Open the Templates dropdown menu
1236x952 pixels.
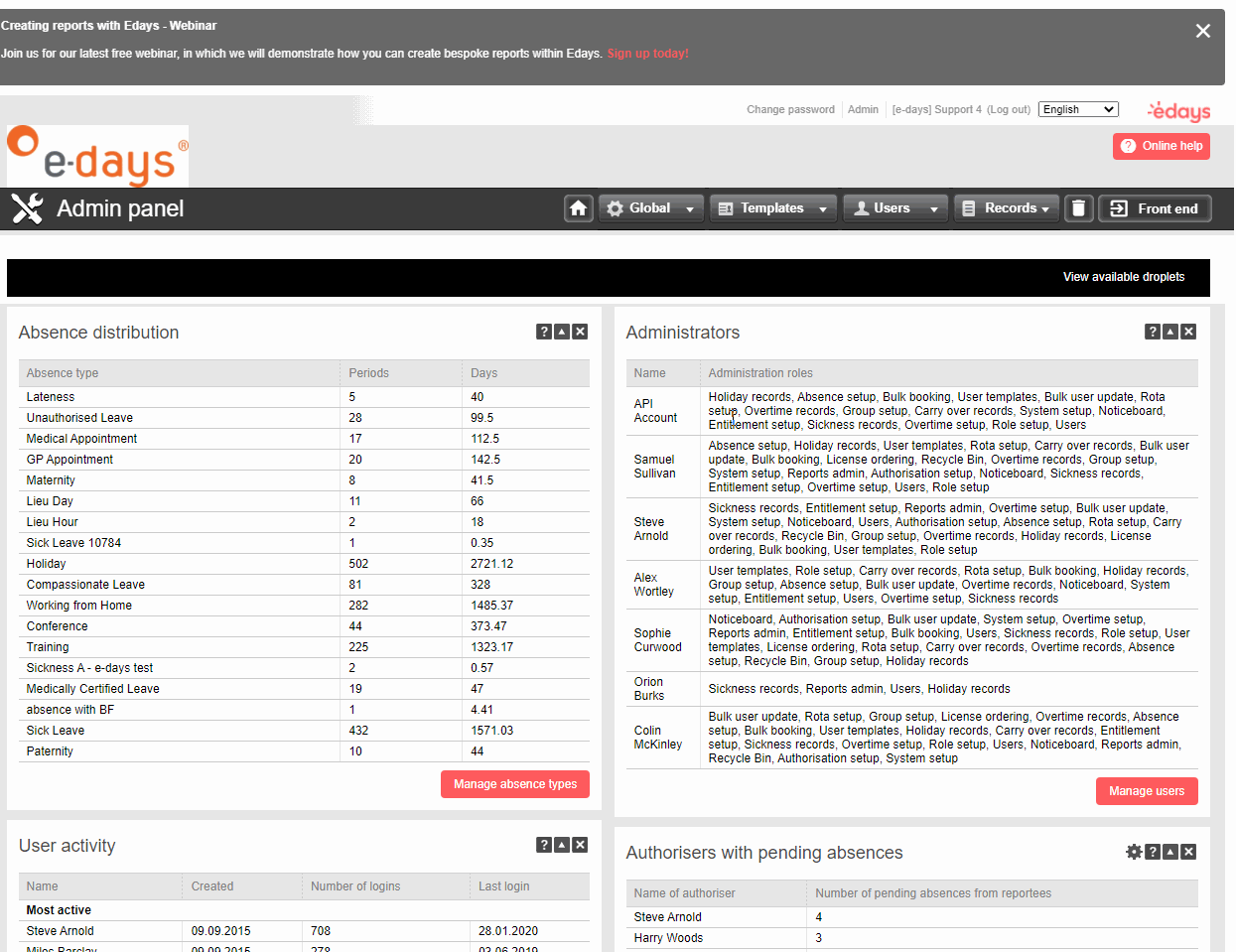[x=772, y=208]
